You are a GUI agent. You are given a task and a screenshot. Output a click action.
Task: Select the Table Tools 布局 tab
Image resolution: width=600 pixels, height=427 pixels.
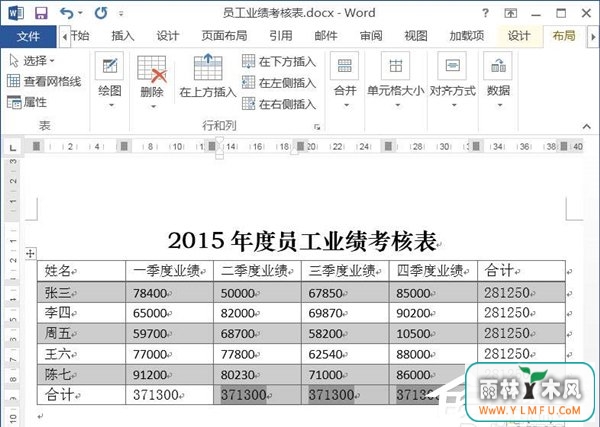pos(564,36)
